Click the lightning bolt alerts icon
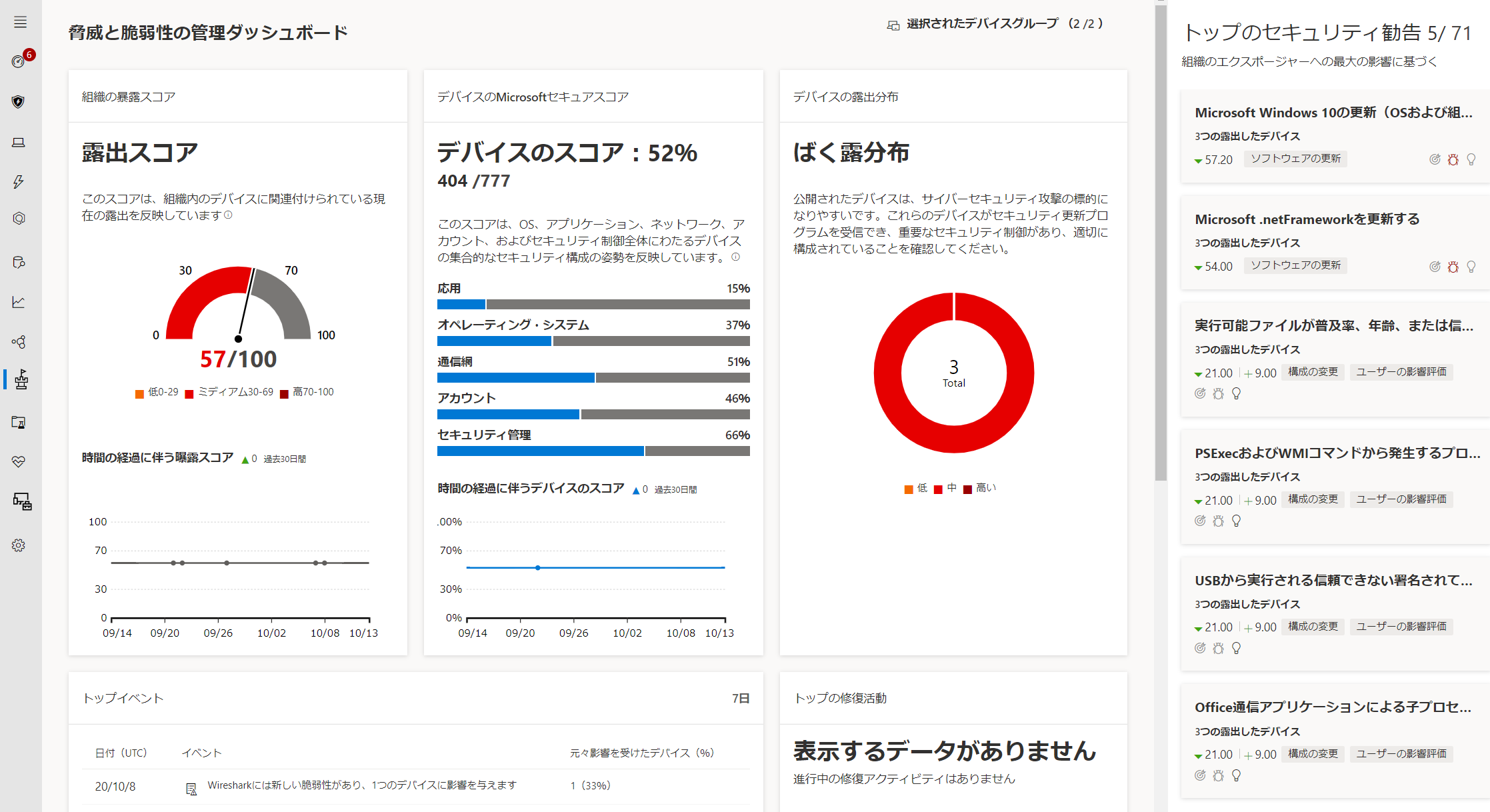This screenshot has height=812, width=1490. pos(19,181)
